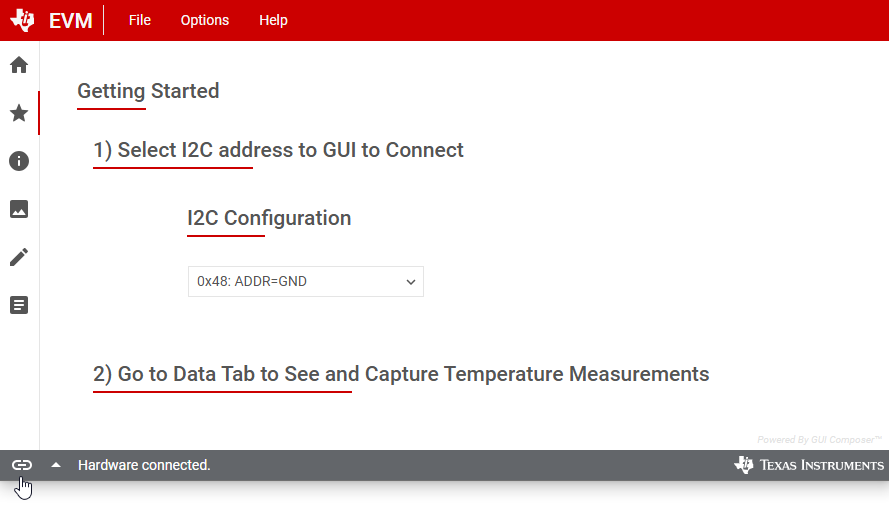The width and height of the screenshot is (889, 509).
Task: Click the "Hardware connected." status message
Action: (144, 465)
